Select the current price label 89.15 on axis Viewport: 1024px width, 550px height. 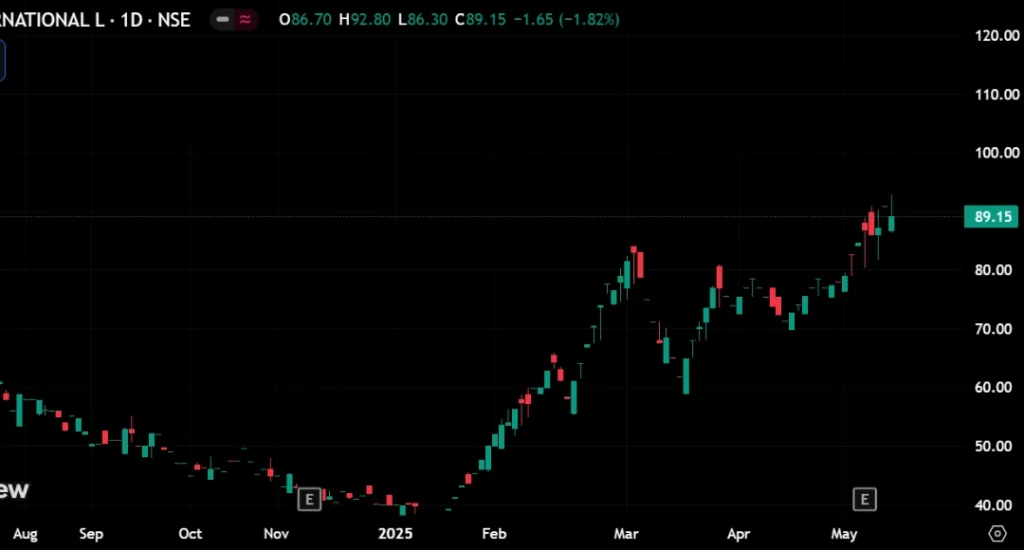tap(991, 217)
